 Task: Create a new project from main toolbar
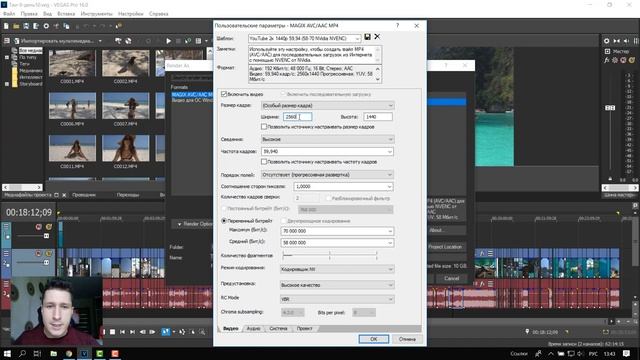[x=6, y=26]
